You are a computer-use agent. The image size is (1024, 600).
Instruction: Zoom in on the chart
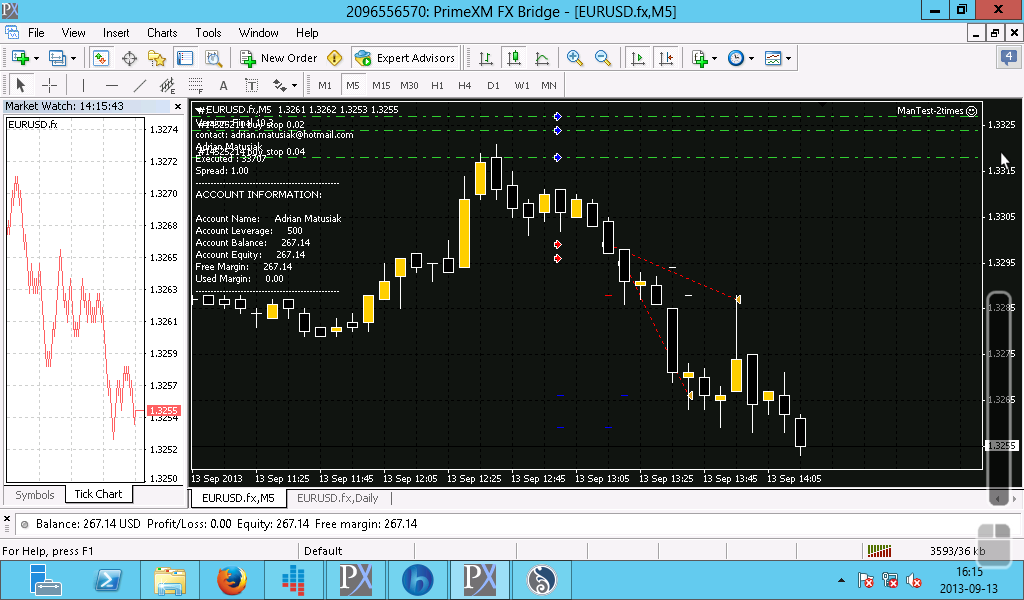[575, 58]
